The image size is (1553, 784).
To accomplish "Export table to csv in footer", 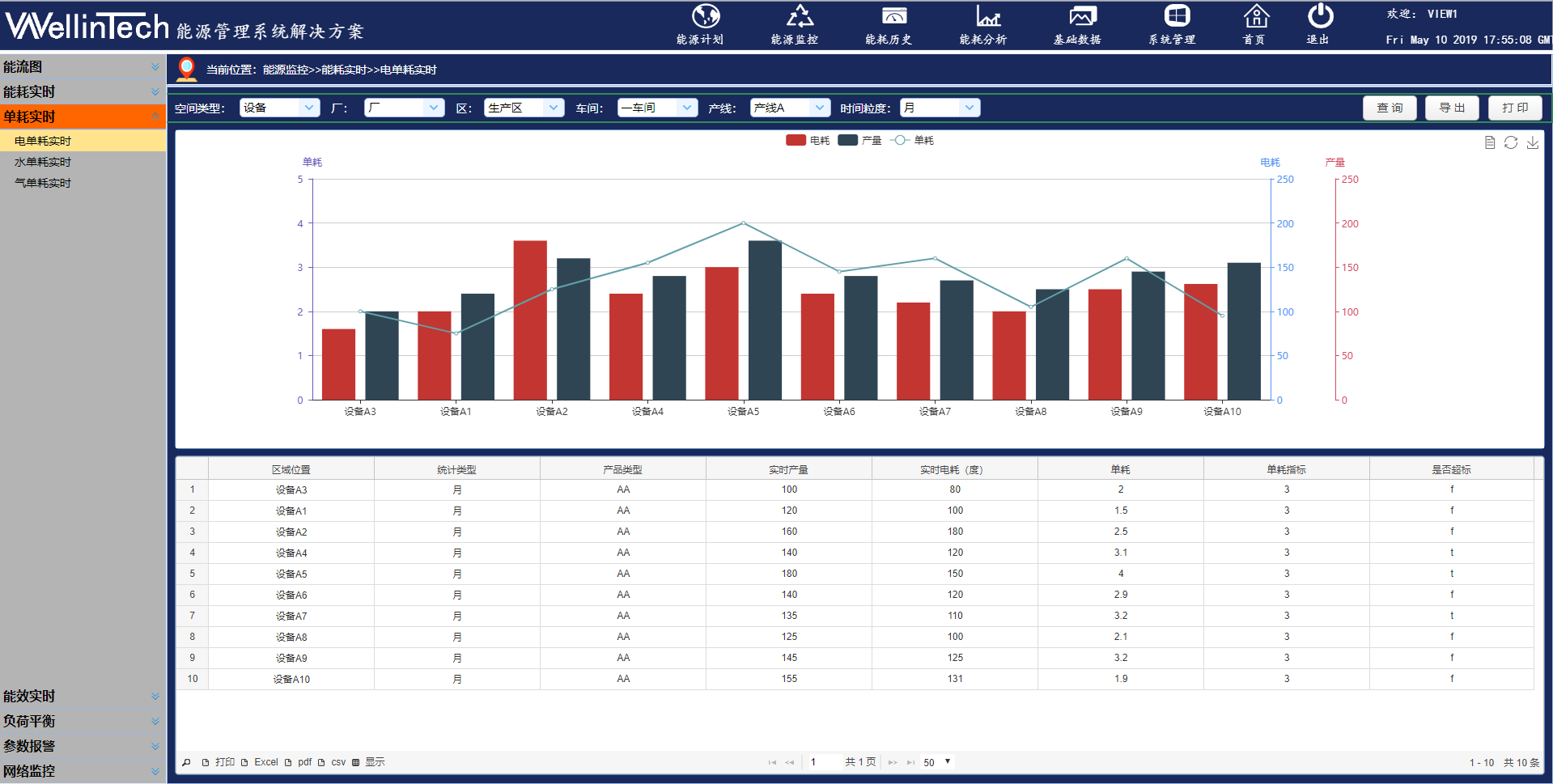I will (x=332, y=762).
